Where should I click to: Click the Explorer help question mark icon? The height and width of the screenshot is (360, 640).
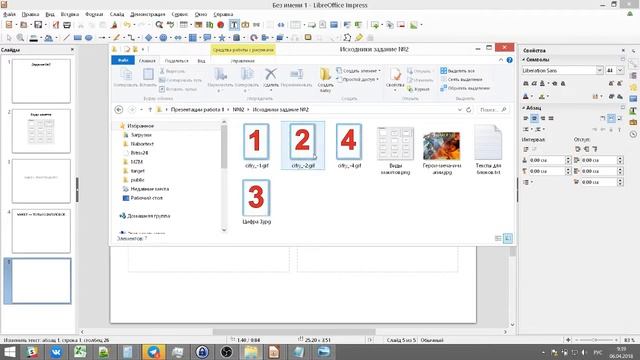click(509, 60)
